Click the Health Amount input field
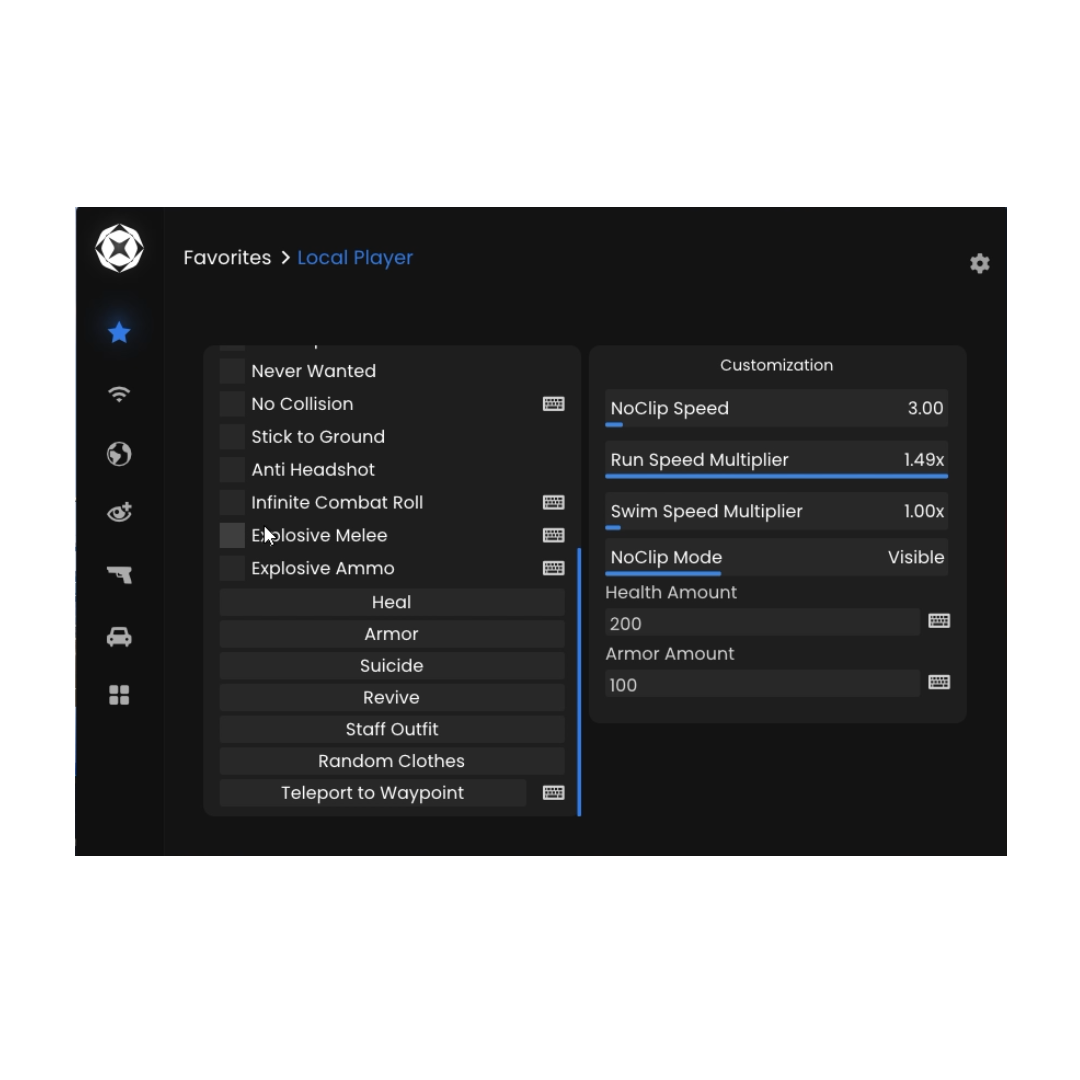This screenshot has width=1080, height=1080. pos(761,623)
